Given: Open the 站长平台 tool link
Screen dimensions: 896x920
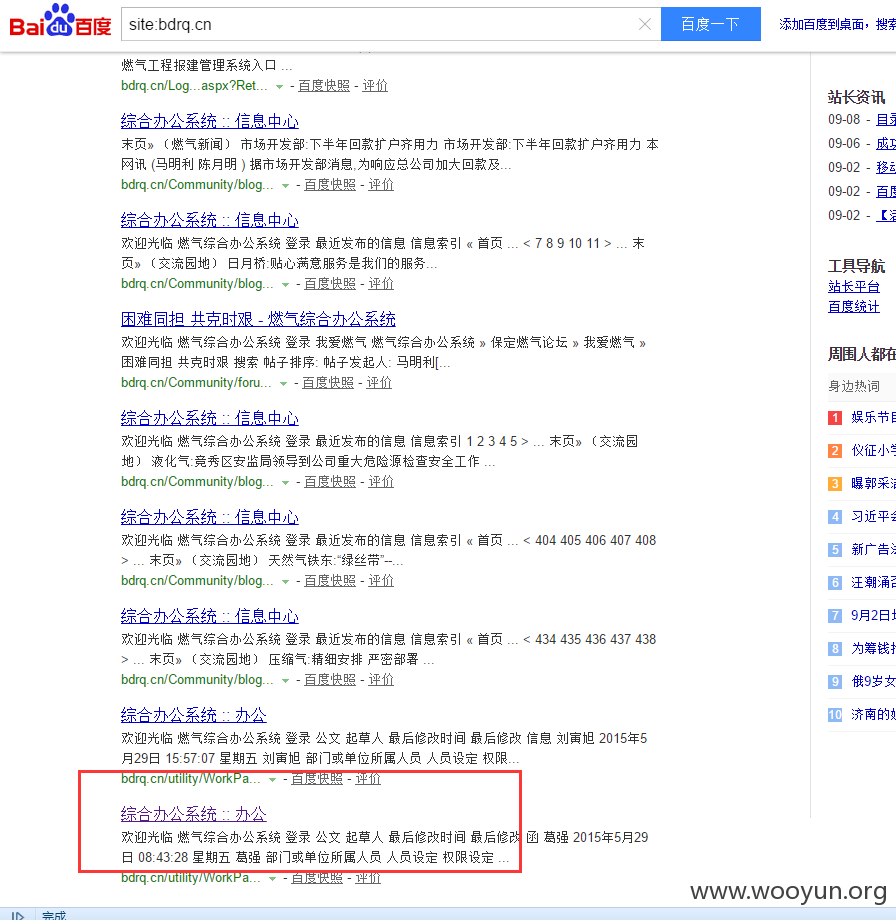Looking at the screenshot, I should tap(854, 288).
